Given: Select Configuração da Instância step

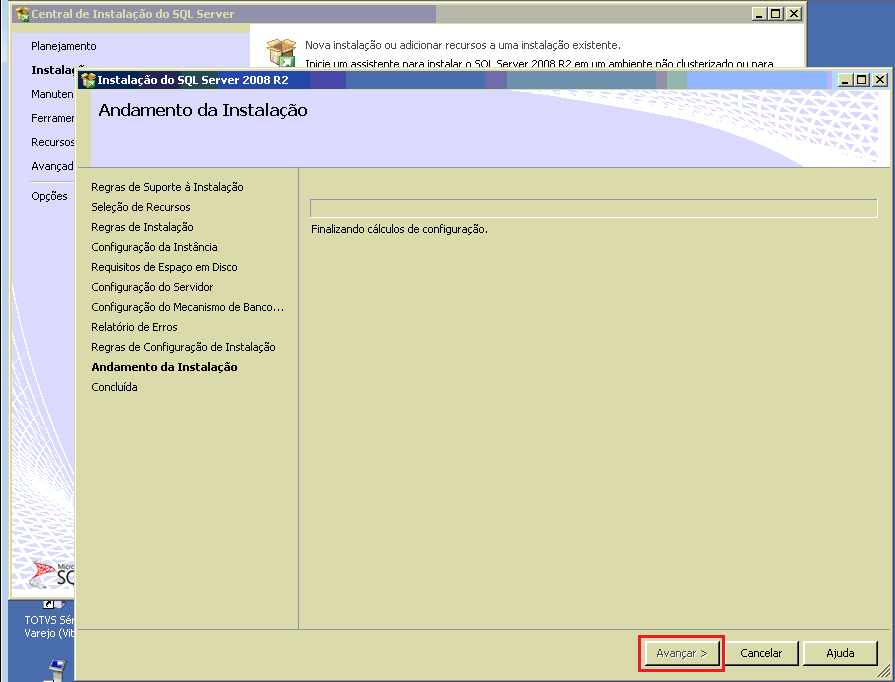Looking at the screenshot, I should pyautogui.click(x=154, y=247).
